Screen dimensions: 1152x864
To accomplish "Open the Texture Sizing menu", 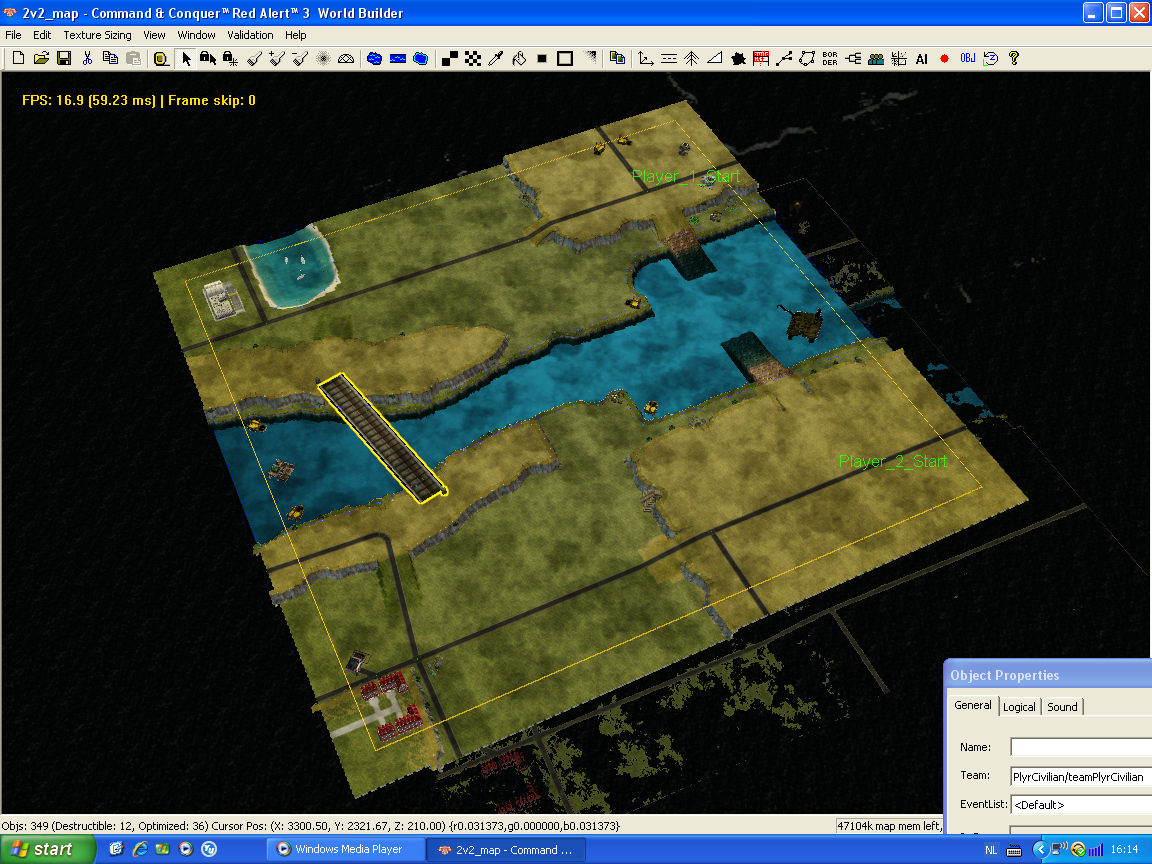I will click(97, 35).
